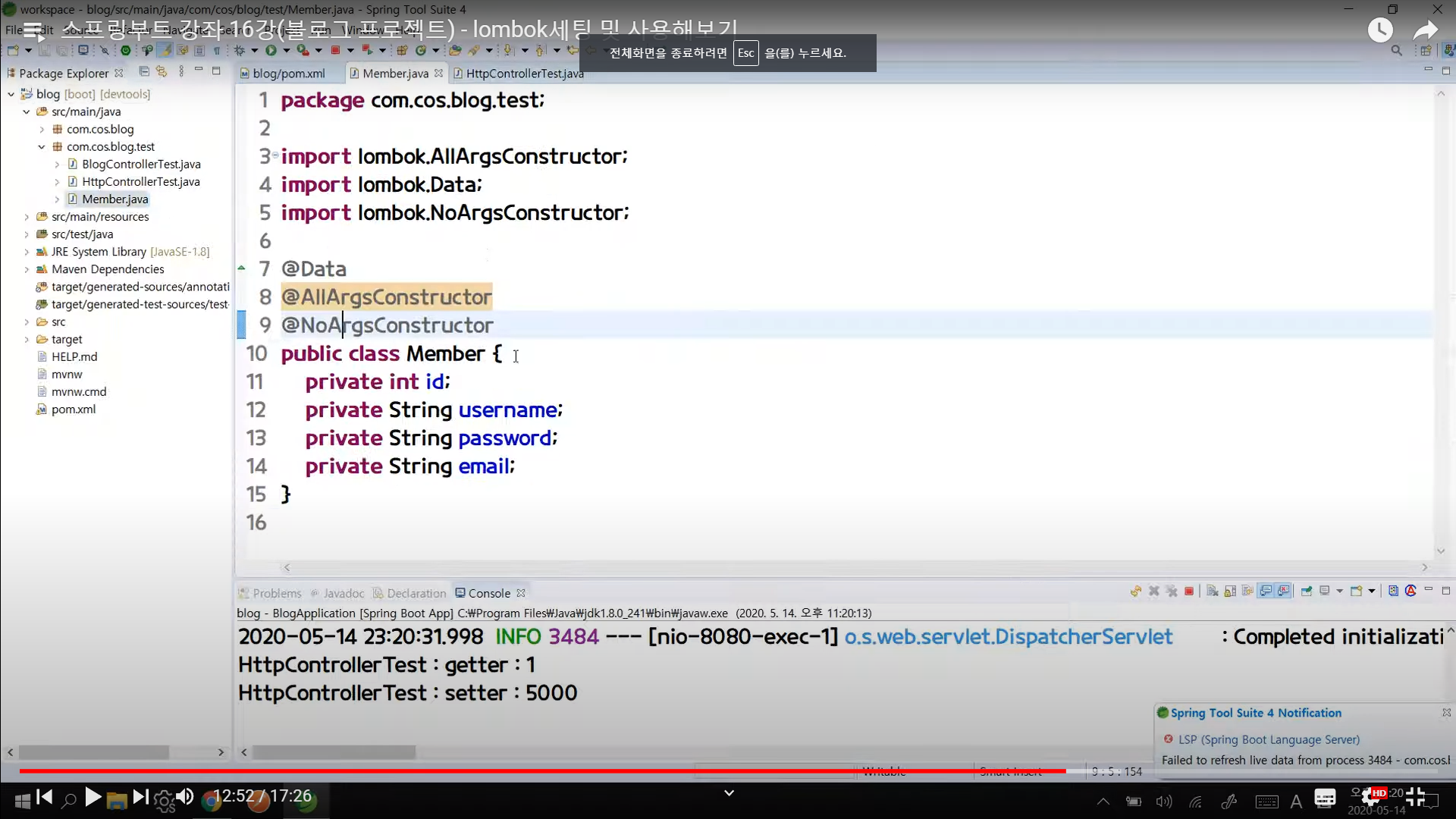Toggle Scroll Lock in Console toolbar
Viewport: 1456px width, 819px height.
[x=1230, y=591]
